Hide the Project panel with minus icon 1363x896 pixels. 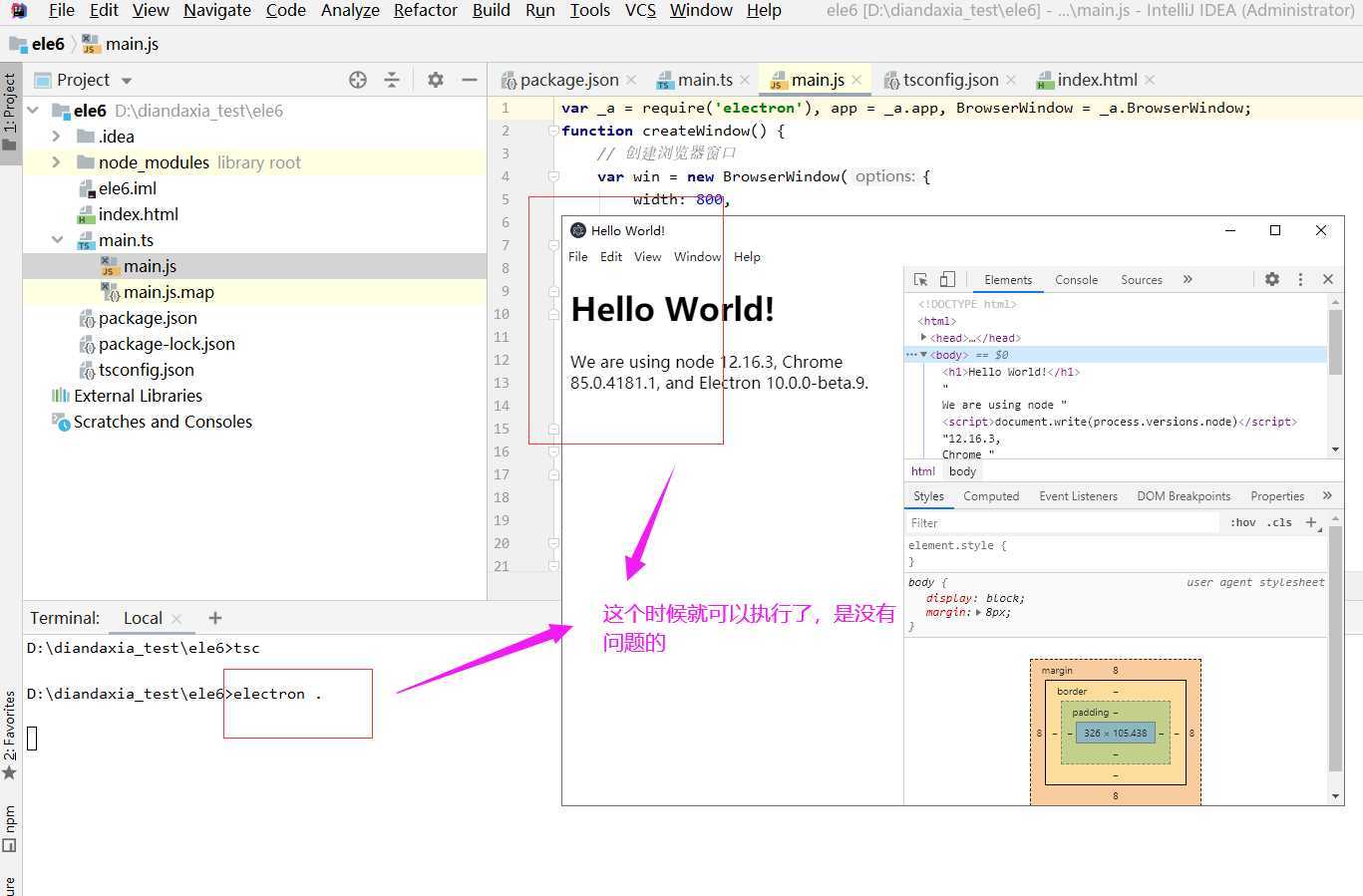[x=469, y=80]
